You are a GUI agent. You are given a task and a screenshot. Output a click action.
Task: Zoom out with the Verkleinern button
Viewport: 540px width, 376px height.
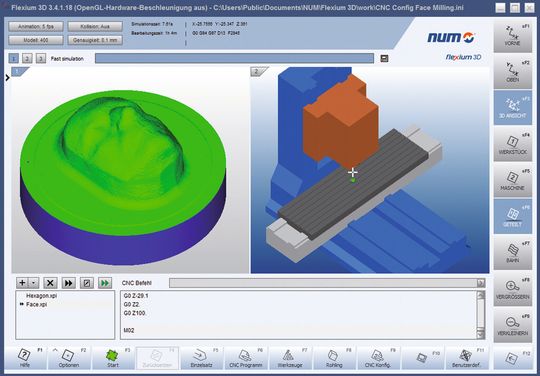512,326
